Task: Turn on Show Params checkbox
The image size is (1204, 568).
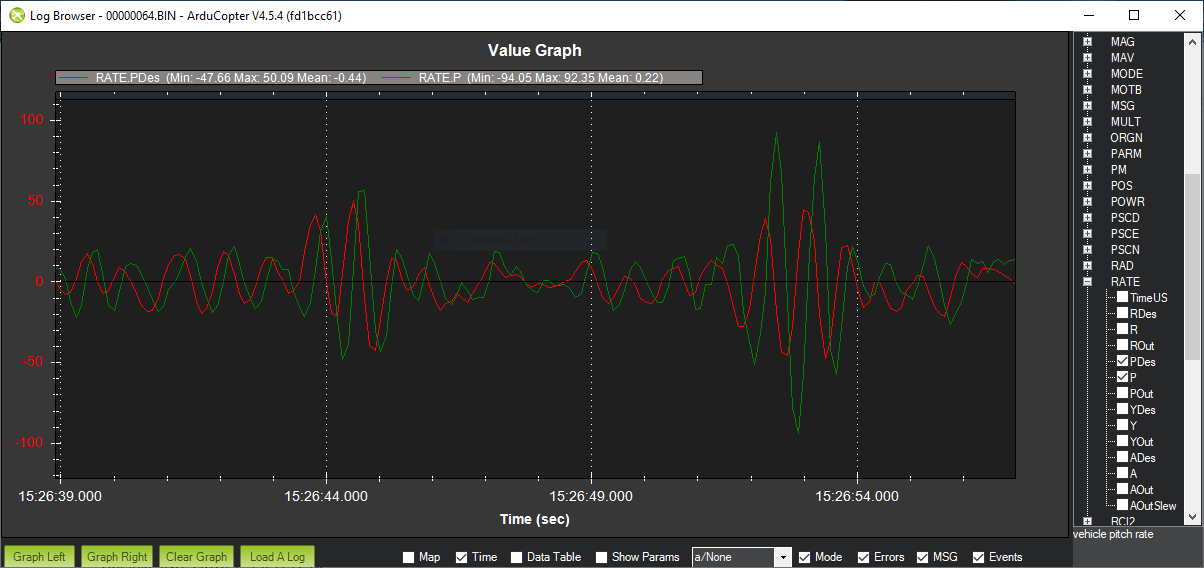Action: (x=601, y=557)
